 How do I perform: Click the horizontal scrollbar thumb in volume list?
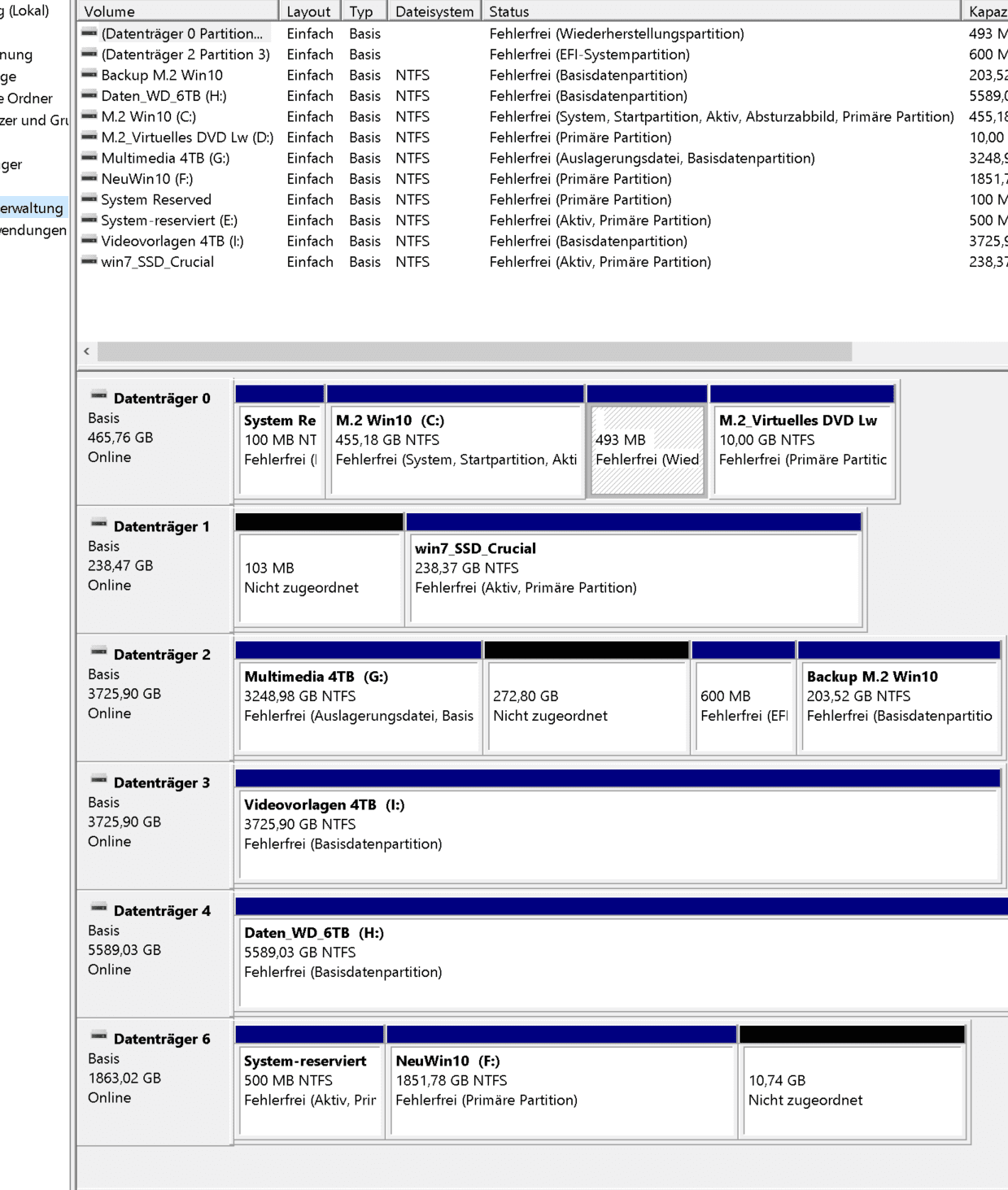[474, 351]
